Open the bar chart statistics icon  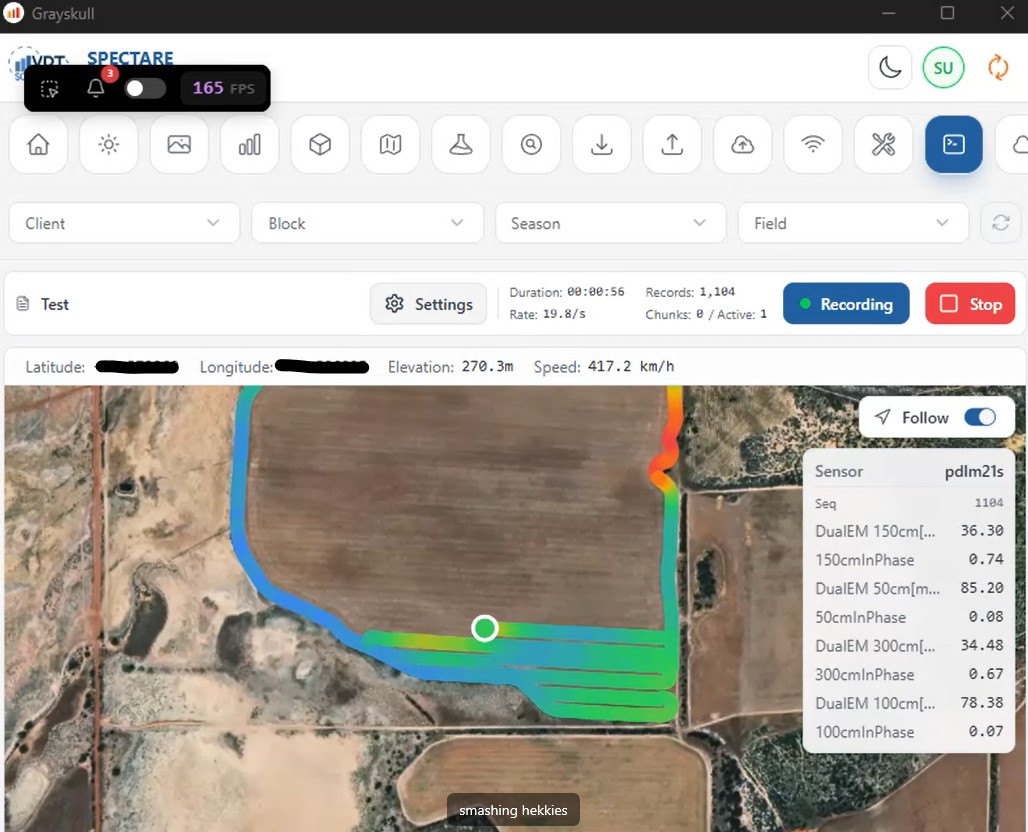pyautogui.click(x=250, y=144)
